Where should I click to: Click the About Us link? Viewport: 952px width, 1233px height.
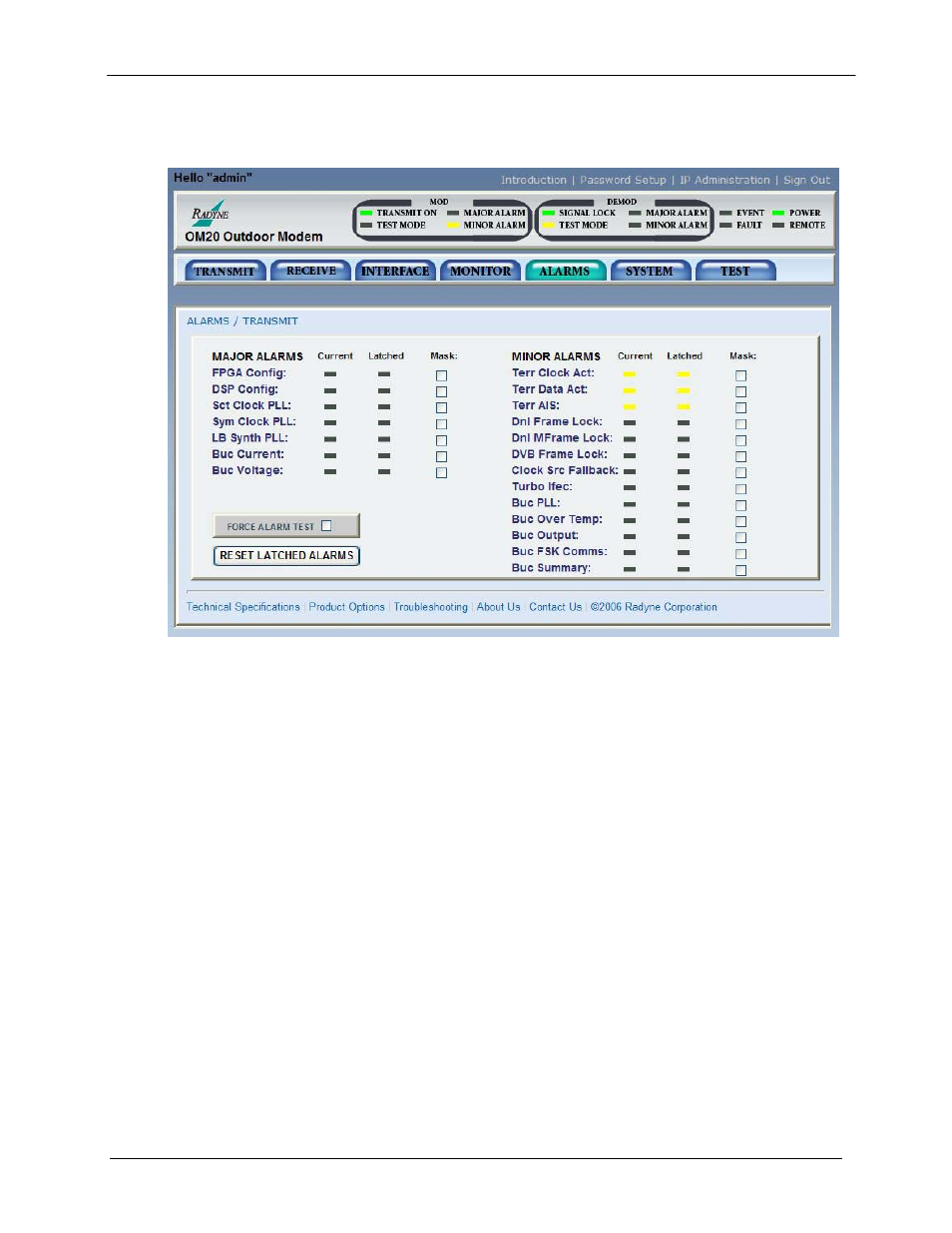tap(498, 607)
